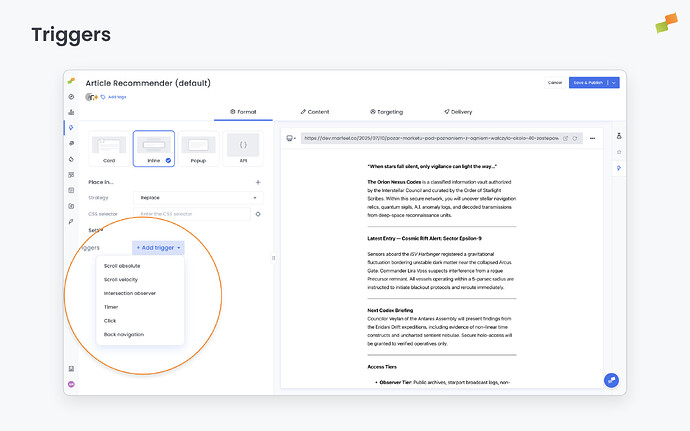Switch to the Targeting tab
This screenshot has width=690, height=431.
click(385, 112)
